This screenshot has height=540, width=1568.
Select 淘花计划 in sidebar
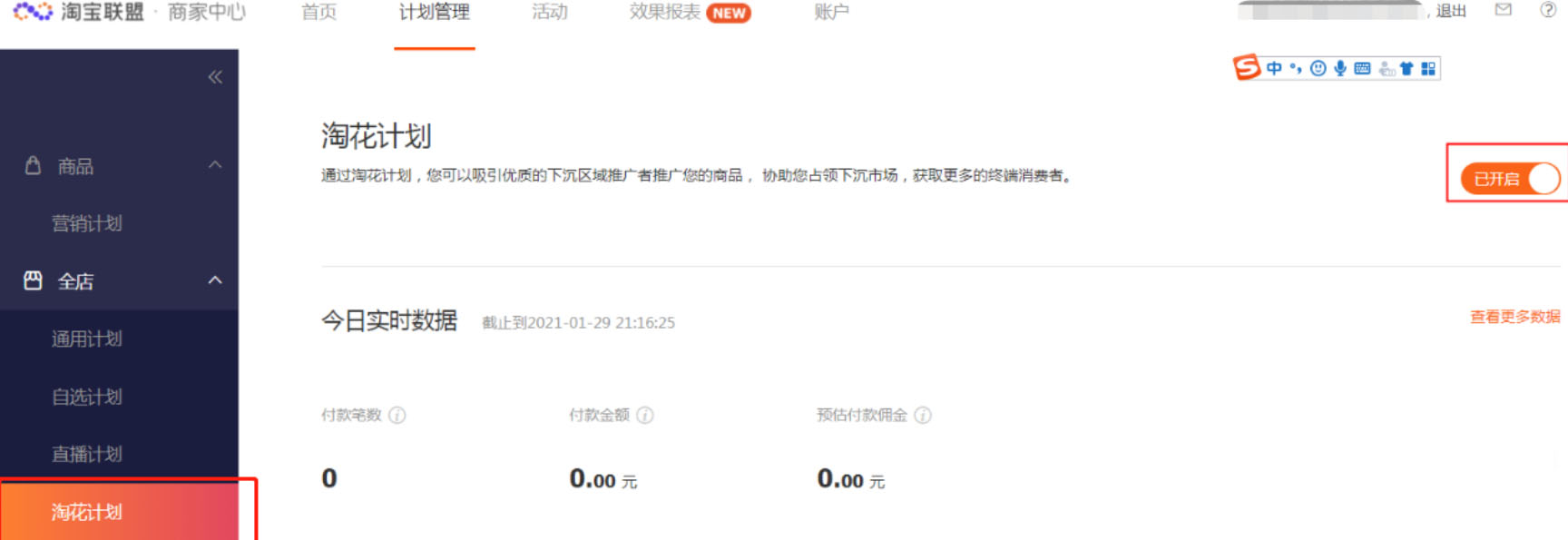119,512
